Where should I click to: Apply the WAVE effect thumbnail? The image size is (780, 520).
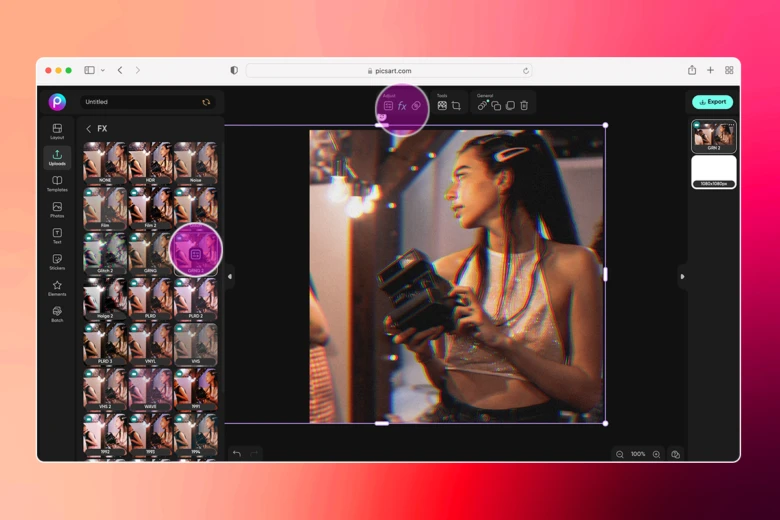pos(151,388)
